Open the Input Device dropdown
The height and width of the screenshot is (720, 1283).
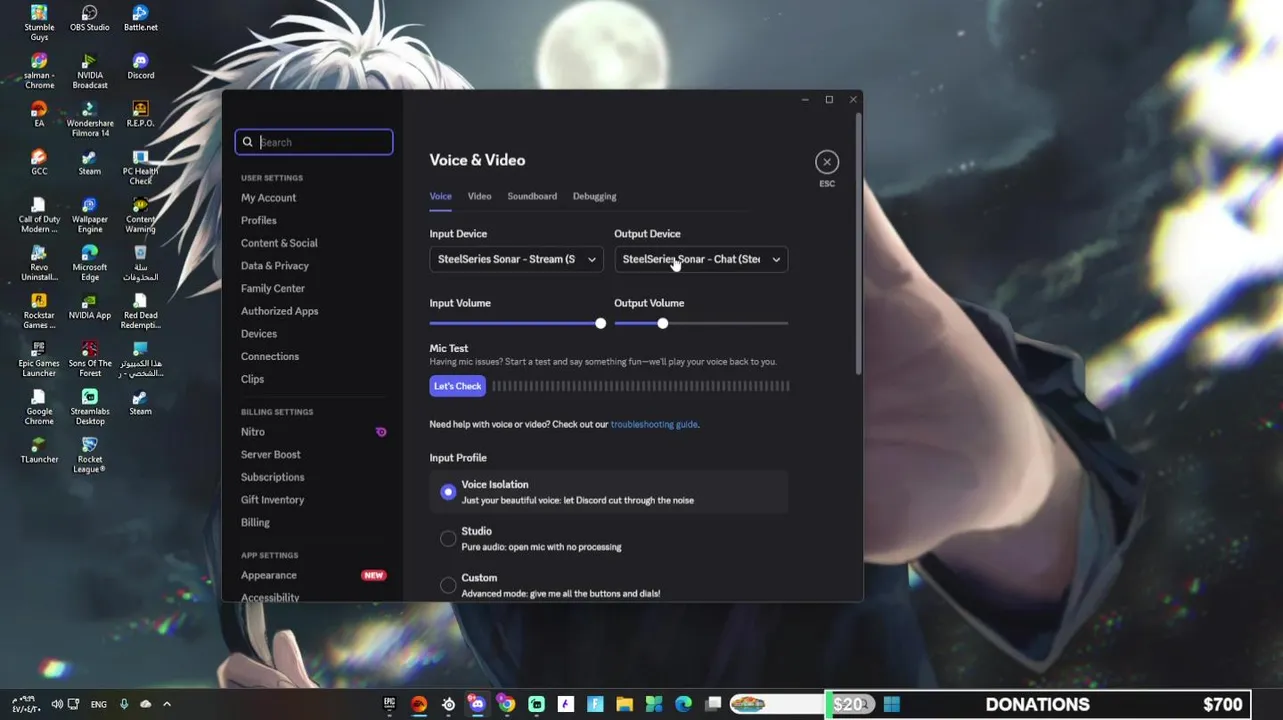516,259
